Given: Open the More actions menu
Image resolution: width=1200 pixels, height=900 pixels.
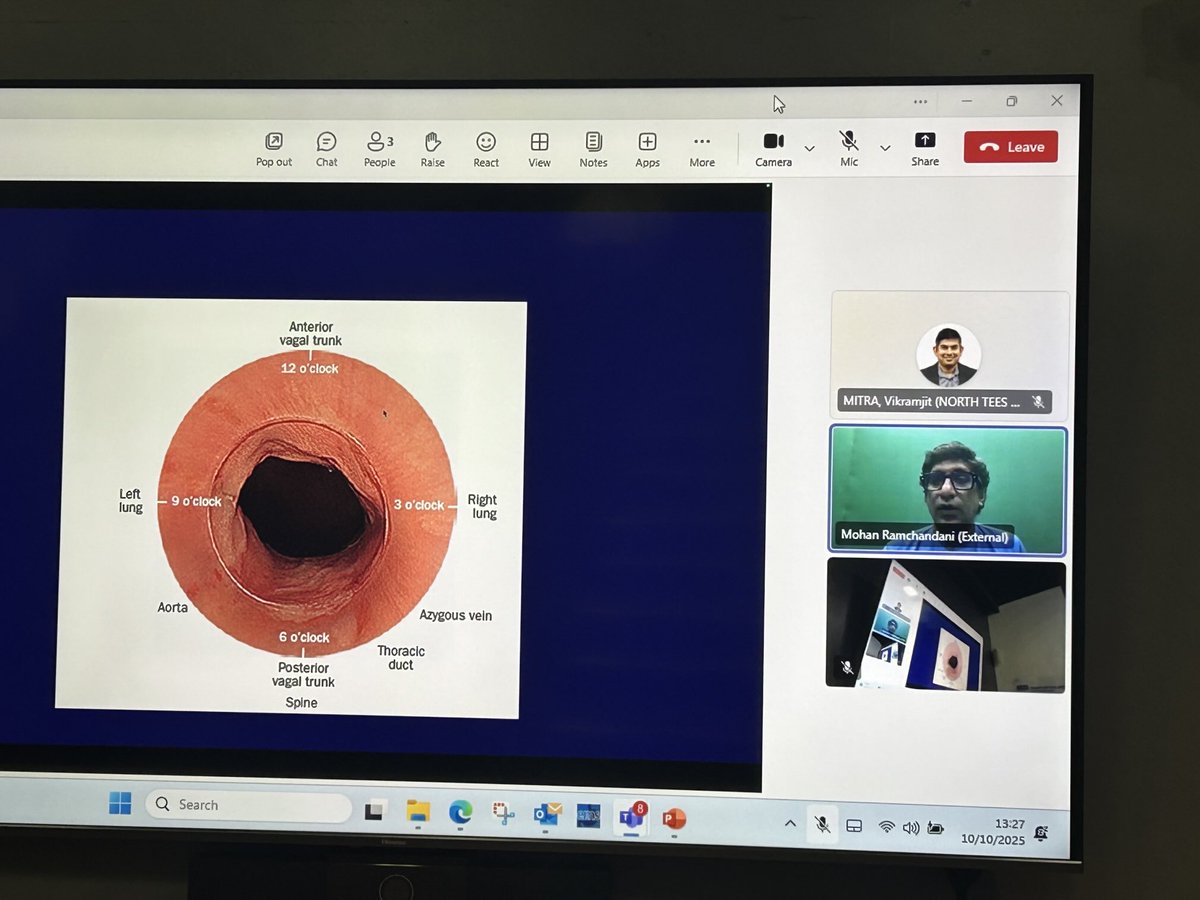Looking at the screenshot, I should coord(702,150).
